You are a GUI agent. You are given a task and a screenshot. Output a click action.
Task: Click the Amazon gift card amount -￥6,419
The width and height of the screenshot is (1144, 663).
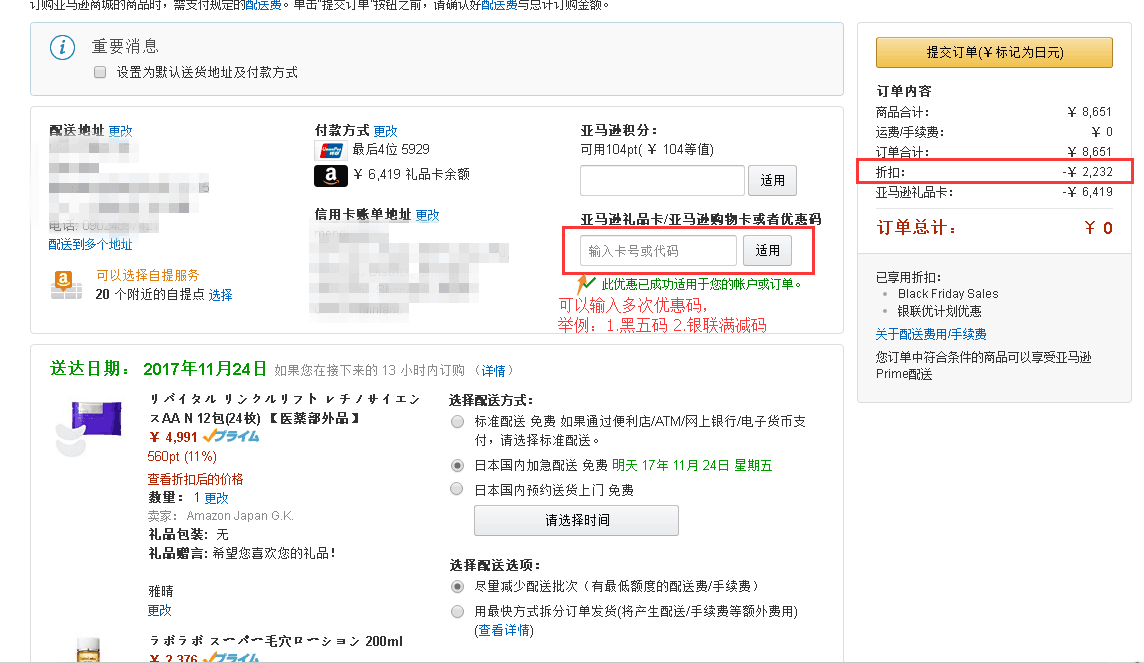[1087, 192]
